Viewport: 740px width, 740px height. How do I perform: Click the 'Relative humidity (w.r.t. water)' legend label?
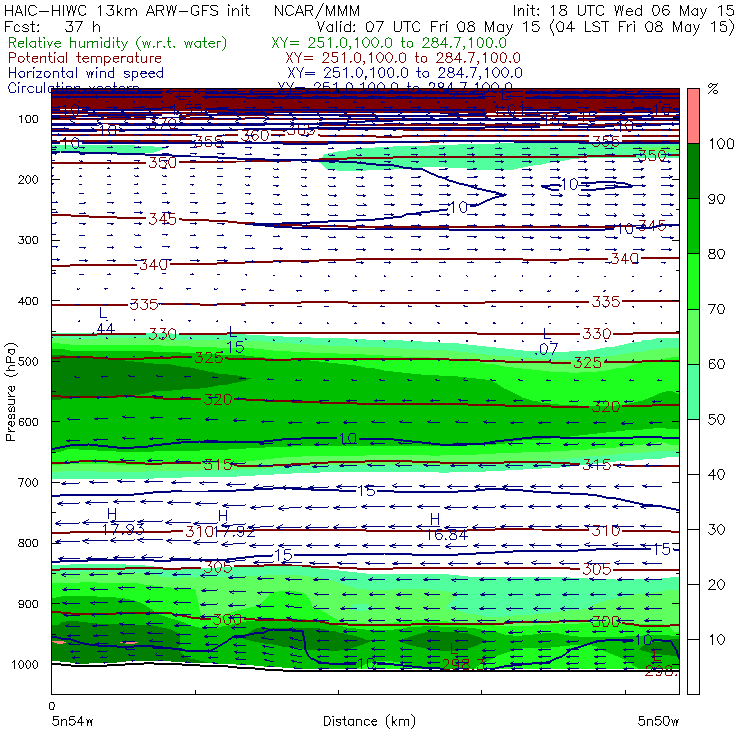coord(118,43)
